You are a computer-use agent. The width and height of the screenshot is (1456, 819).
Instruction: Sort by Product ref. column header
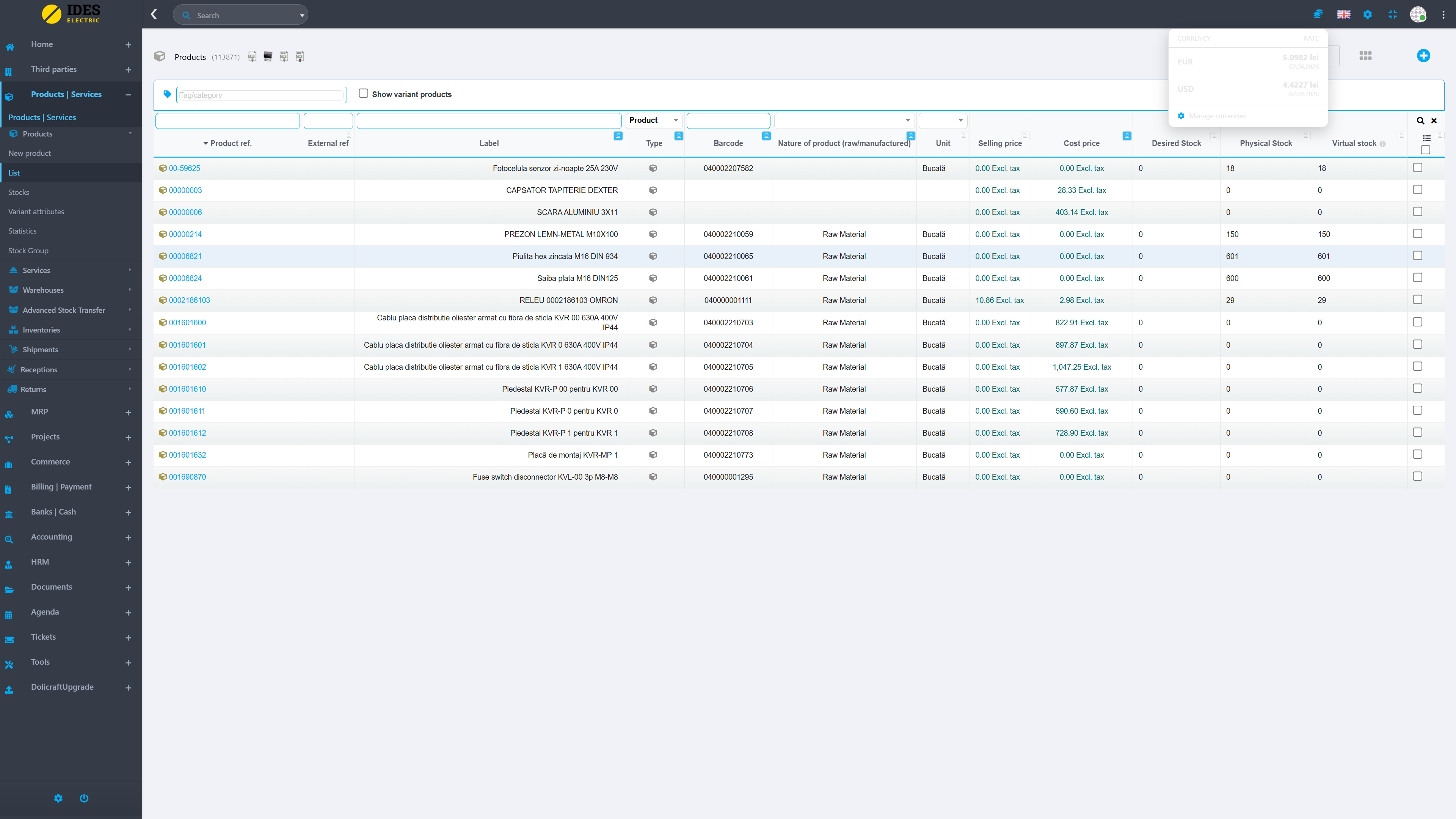click(x=231, y=143)
